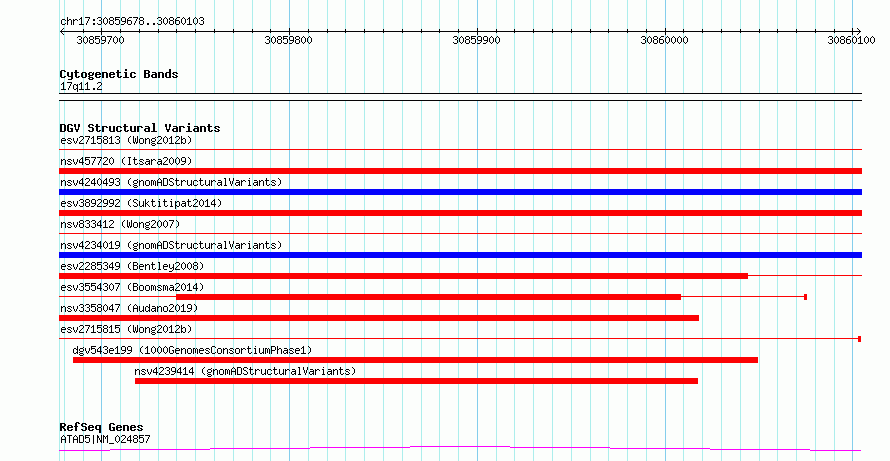Select the nsv4239414 red variant bar
Image resolution: width=890 pixels, height=461 pixels.
[x=416, y=381]
